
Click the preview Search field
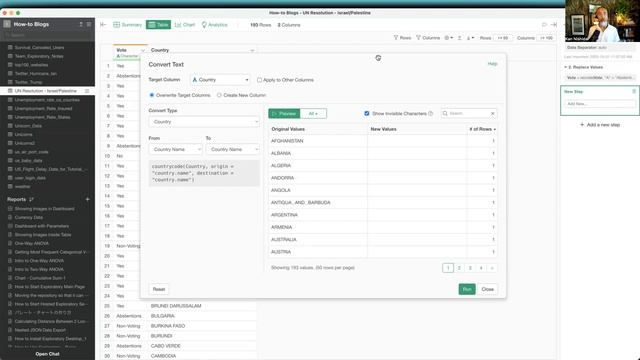[x=468, y=113]
